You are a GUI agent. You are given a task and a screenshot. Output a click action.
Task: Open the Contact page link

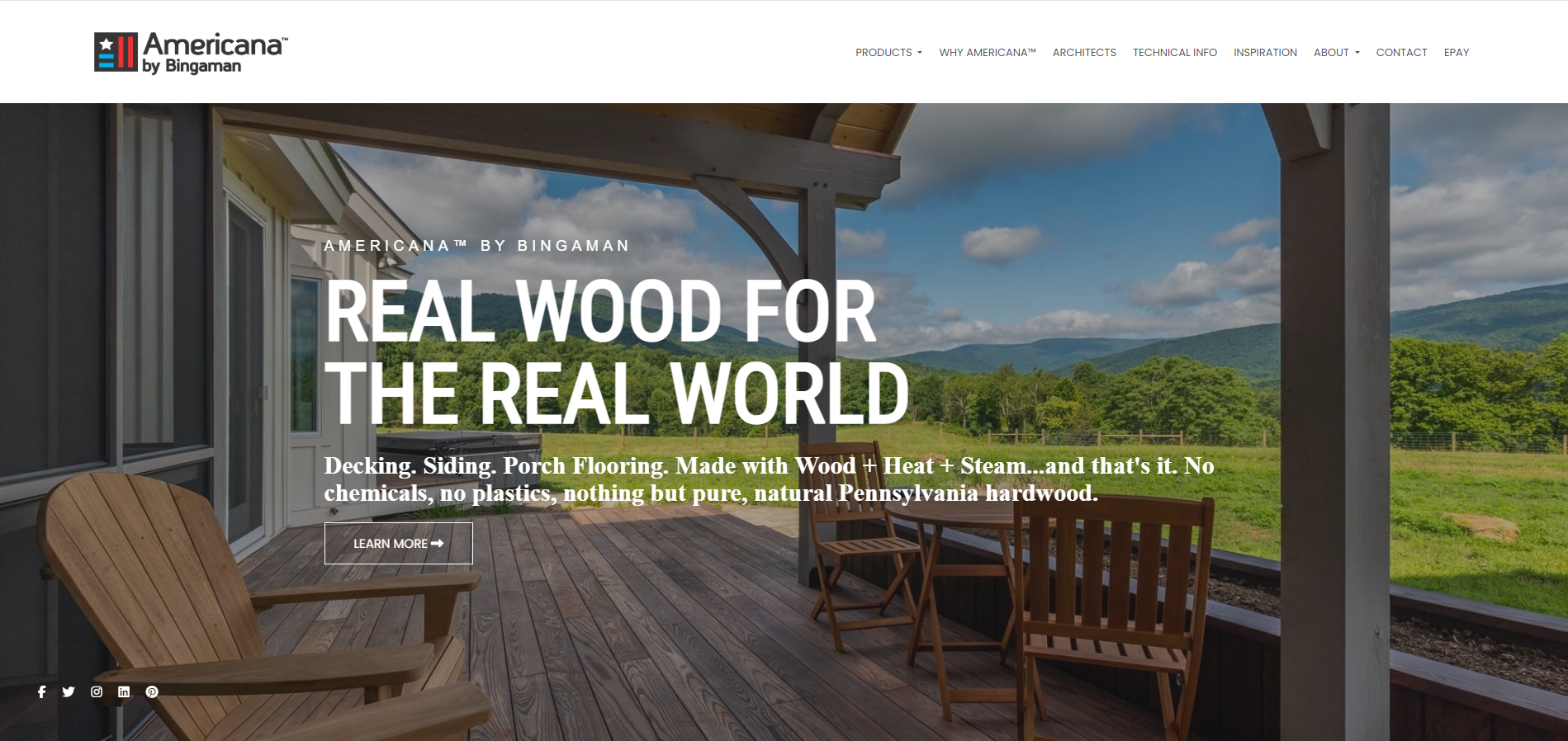1401,52
